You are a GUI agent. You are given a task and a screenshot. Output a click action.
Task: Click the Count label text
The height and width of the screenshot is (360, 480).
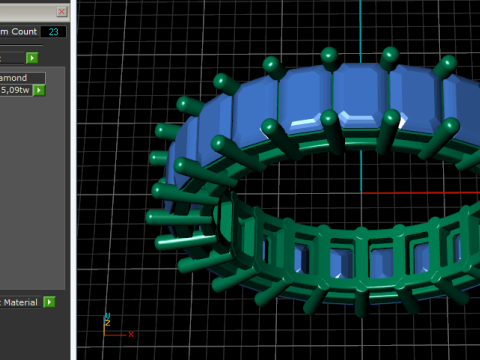pos(24,32)
